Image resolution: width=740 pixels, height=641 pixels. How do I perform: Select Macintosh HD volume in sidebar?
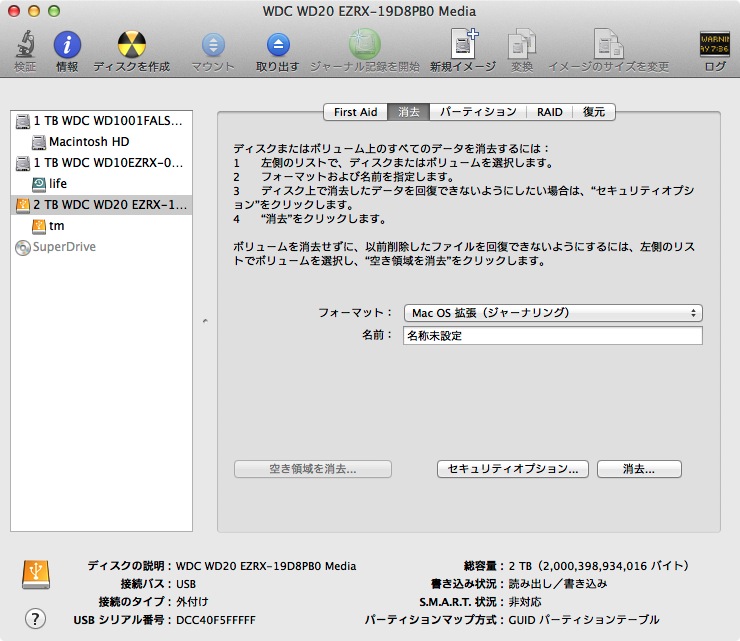[88, 142]
